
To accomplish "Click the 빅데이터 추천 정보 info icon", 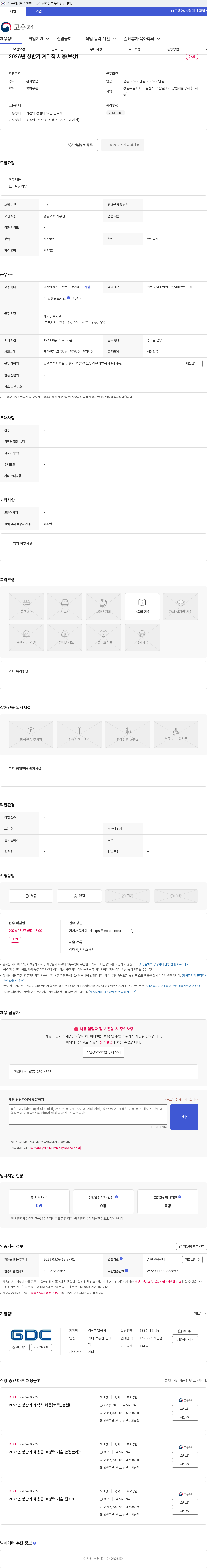I will click(35, 1543).
